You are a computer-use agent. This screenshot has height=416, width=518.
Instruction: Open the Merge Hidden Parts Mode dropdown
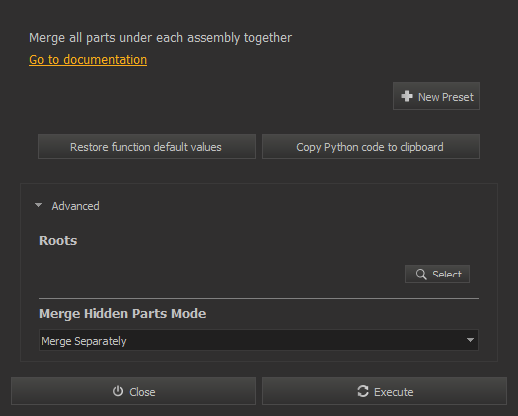pos(259,340)
